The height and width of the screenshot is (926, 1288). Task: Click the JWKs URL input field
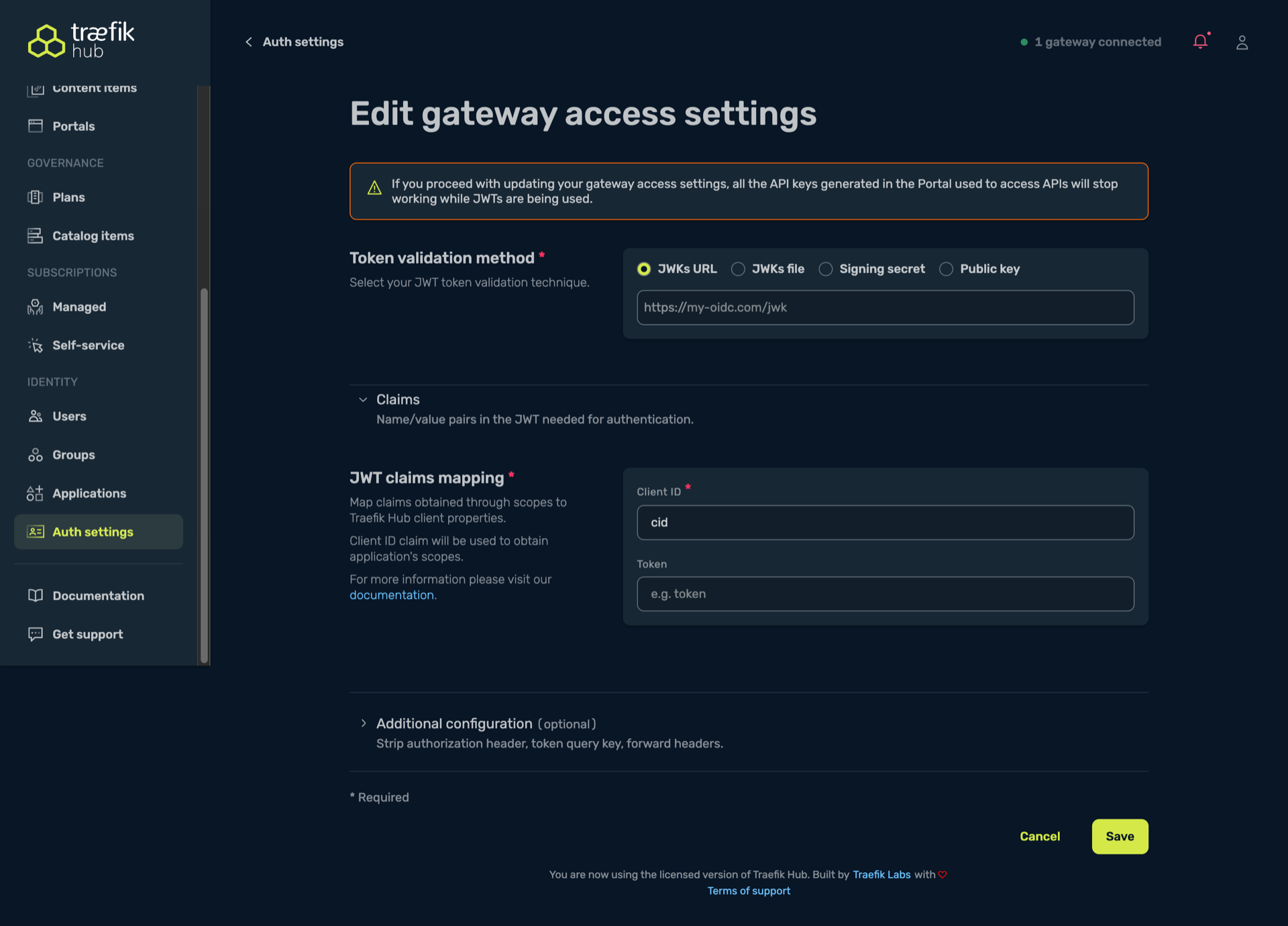click(x=885, y=307)
